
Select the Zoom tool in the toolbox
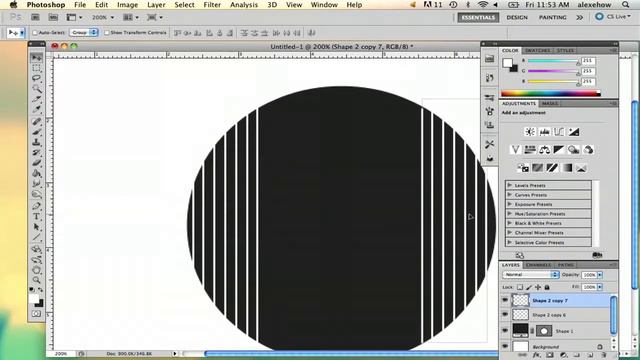tap(36, 280)
